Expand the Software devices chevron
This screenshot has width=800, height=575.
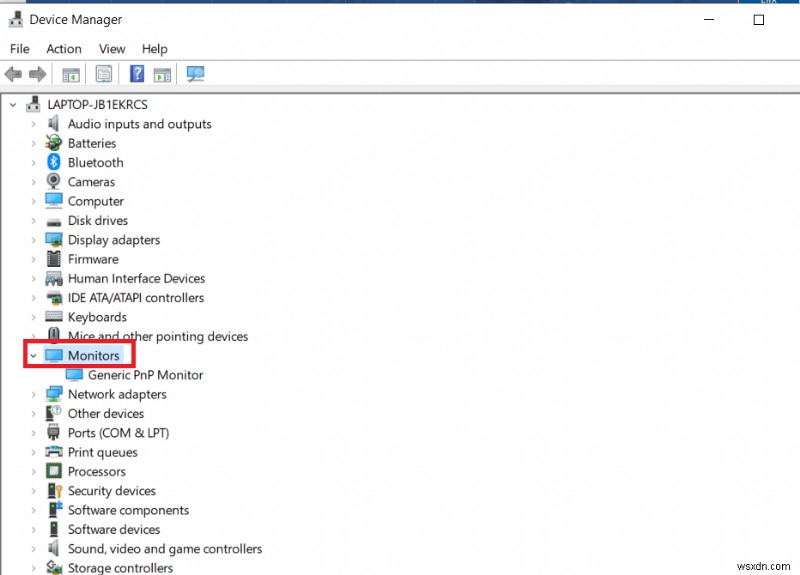pyautogui.click(x=34, y=529)
